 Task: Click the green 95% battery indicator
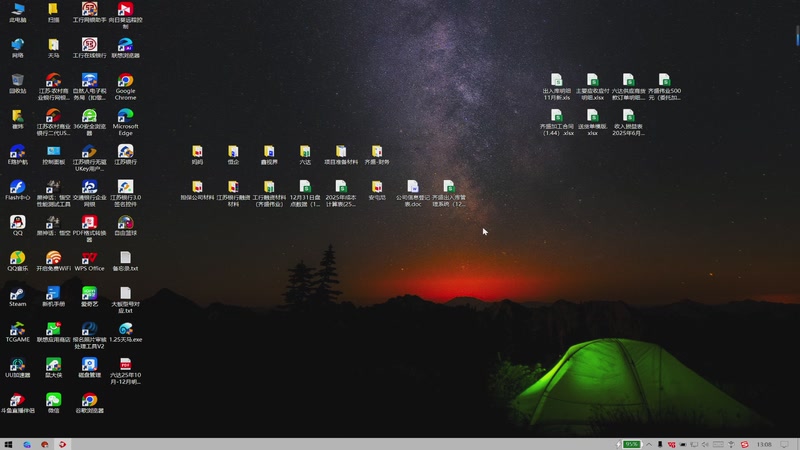(x=632, y=444)
